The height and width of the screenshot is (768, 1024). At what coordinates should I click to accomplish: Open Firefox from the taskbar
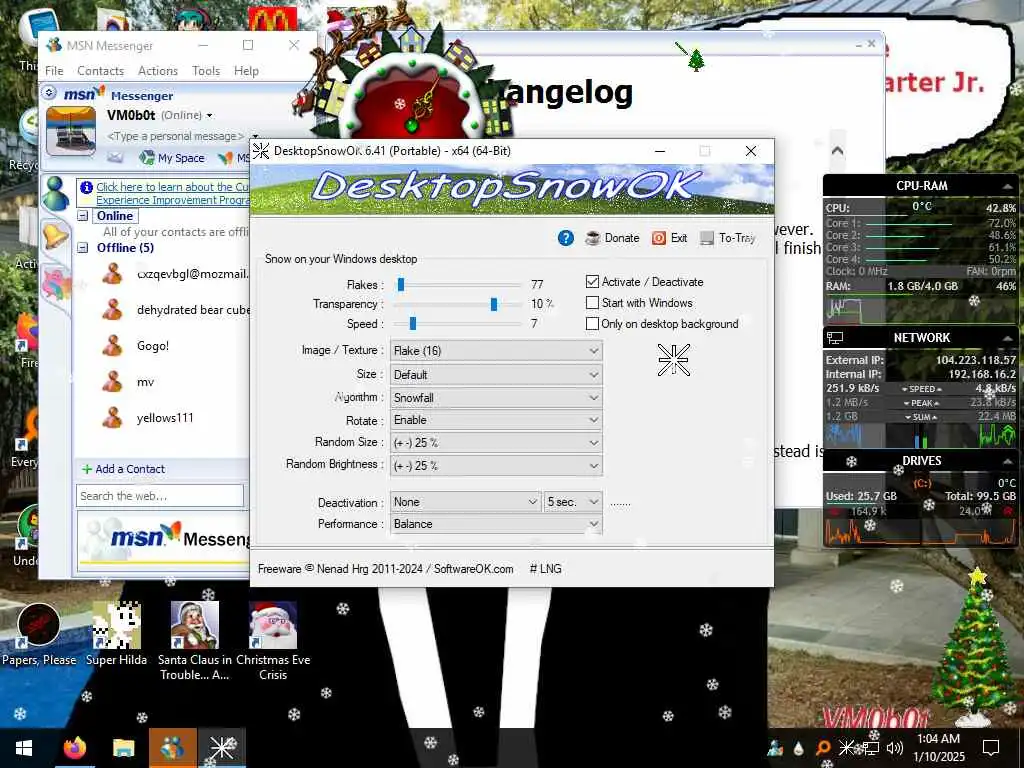(x=75, y=748)
